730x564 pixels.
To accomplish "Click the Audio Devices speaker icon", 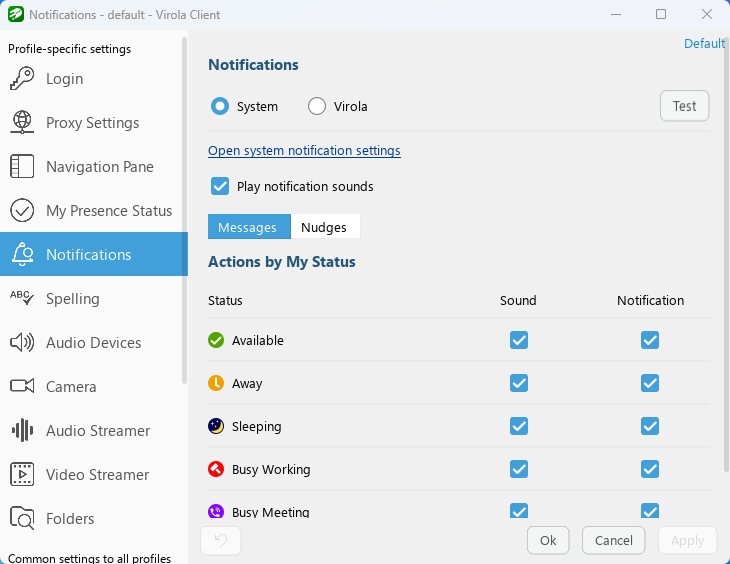I will pos(22,342).
